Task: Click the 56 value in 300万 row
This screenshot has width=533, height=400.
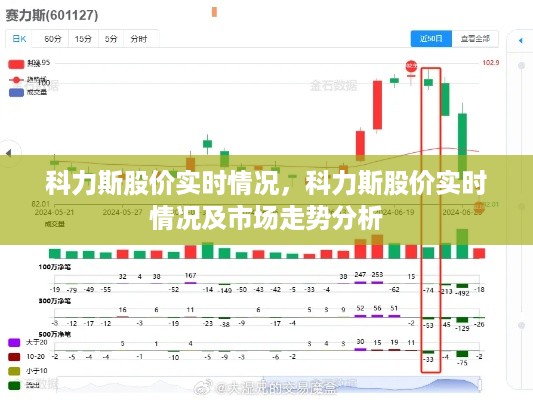Action: [x=377, y=308]
